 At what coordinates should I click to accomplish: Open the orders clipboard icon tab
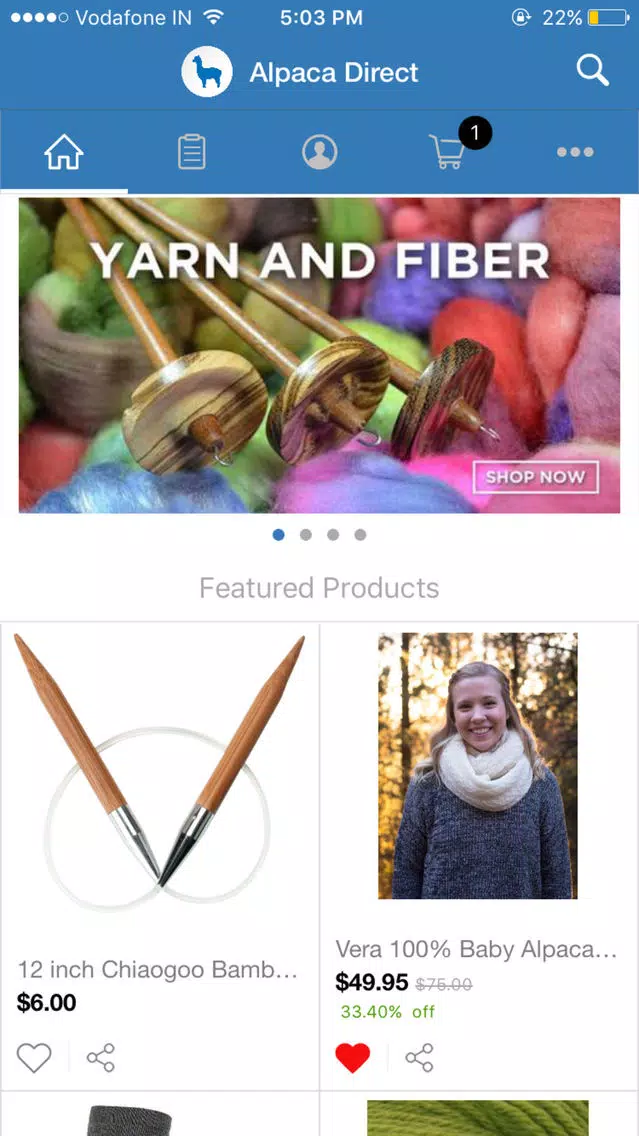(x=192, y=152)
